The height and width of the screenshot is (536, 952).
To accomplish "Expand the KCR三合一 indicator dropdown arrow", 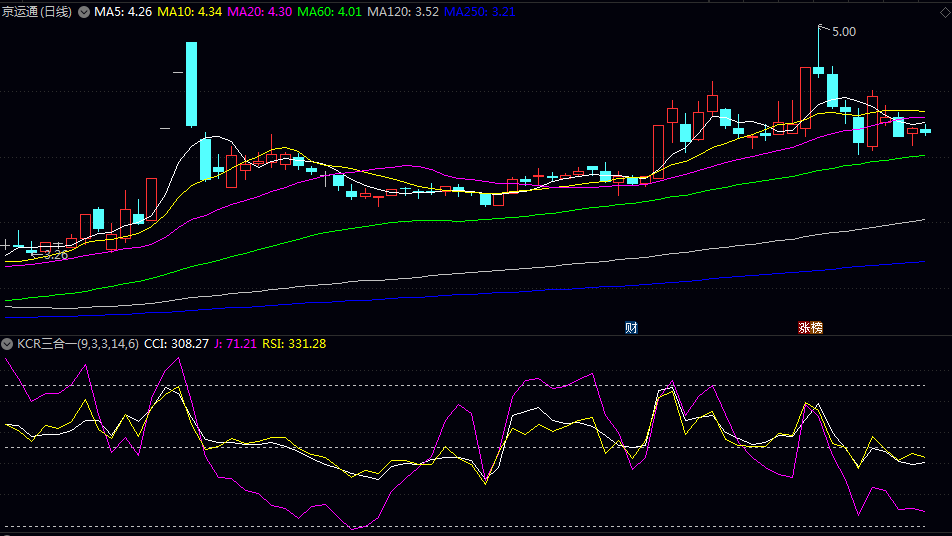I will point(8,344).
